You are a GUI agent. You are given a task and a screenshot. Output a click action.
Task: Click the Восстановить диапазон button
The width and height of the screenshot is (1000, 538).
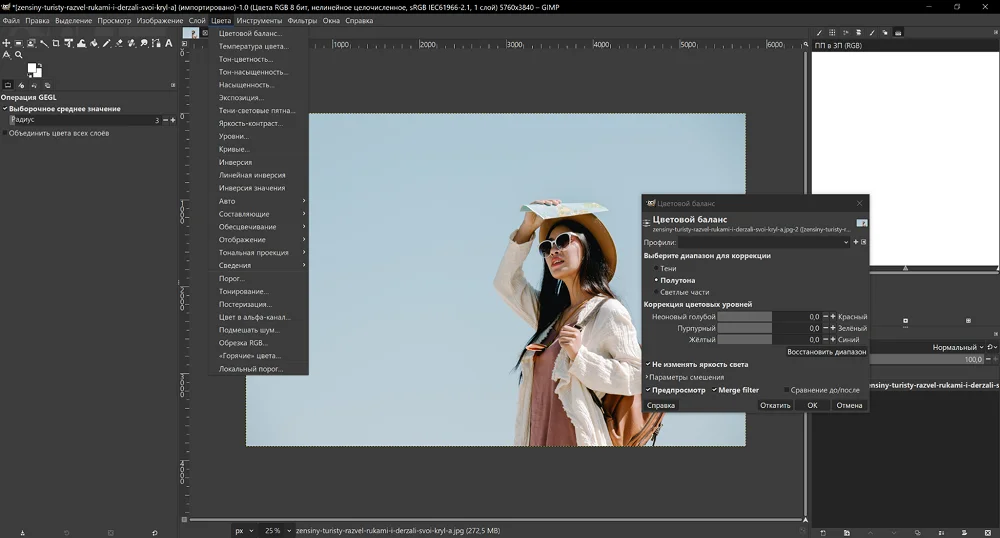coord(826,352)
